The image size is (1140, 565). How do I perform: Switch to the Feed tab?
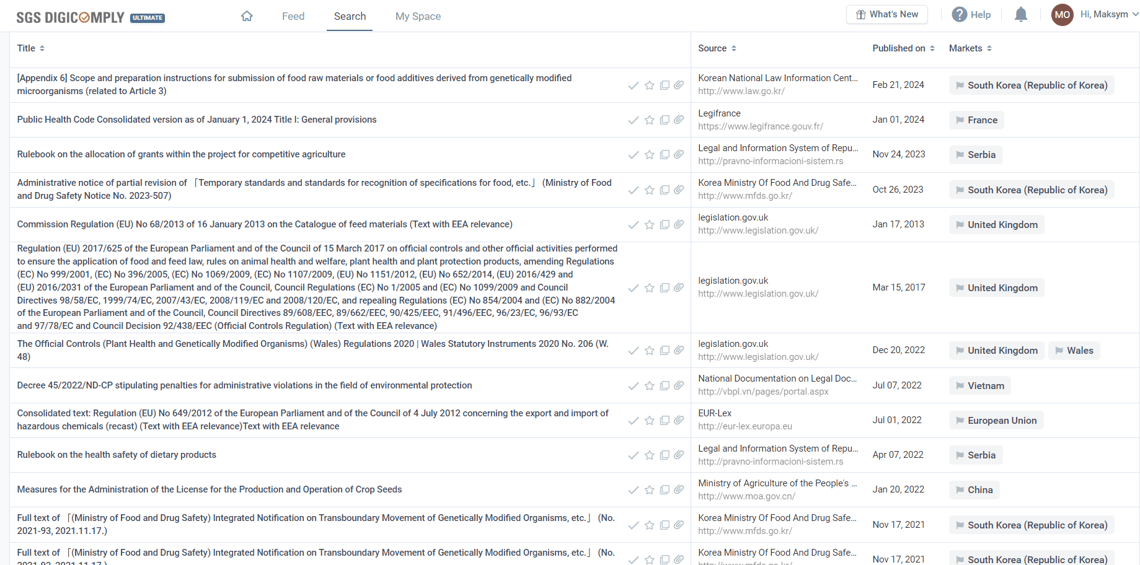click(x=293, y=16)
